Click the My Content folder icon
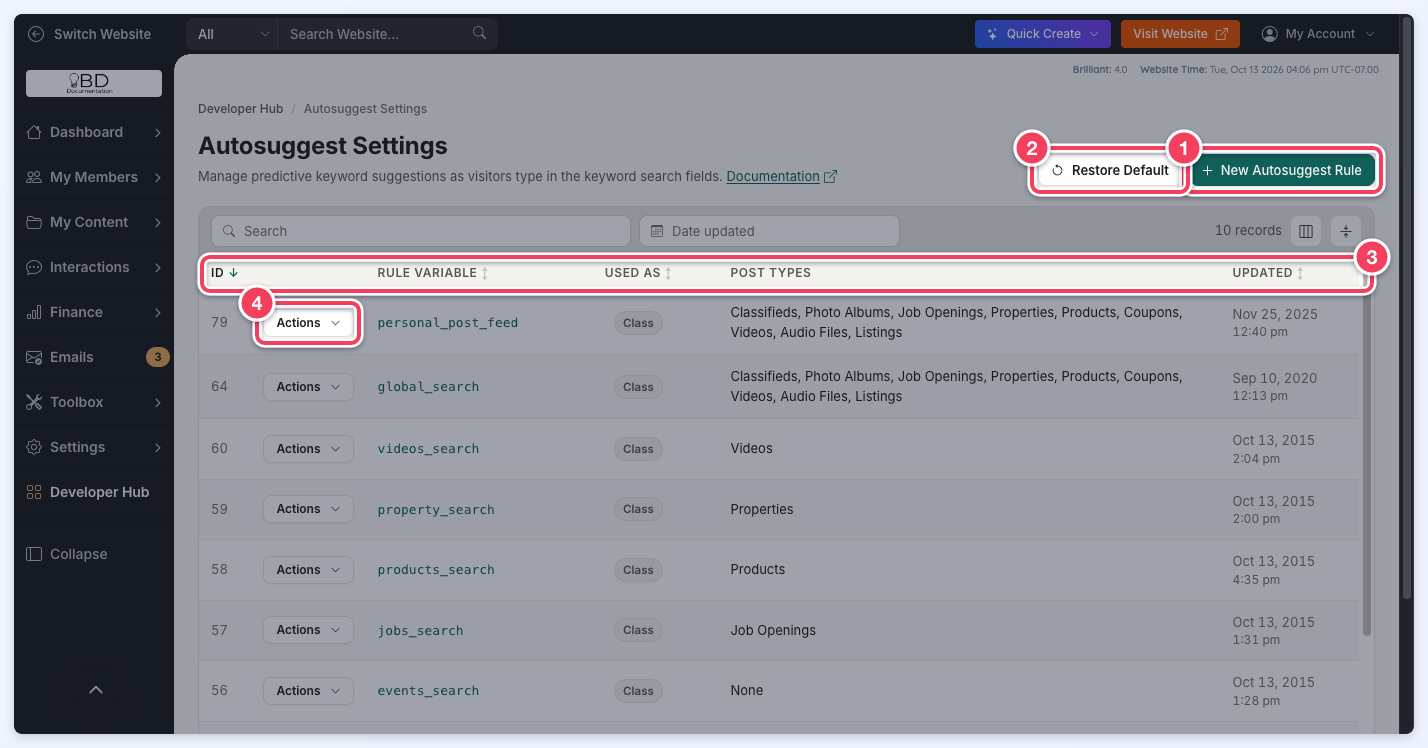 coord(34,222)
